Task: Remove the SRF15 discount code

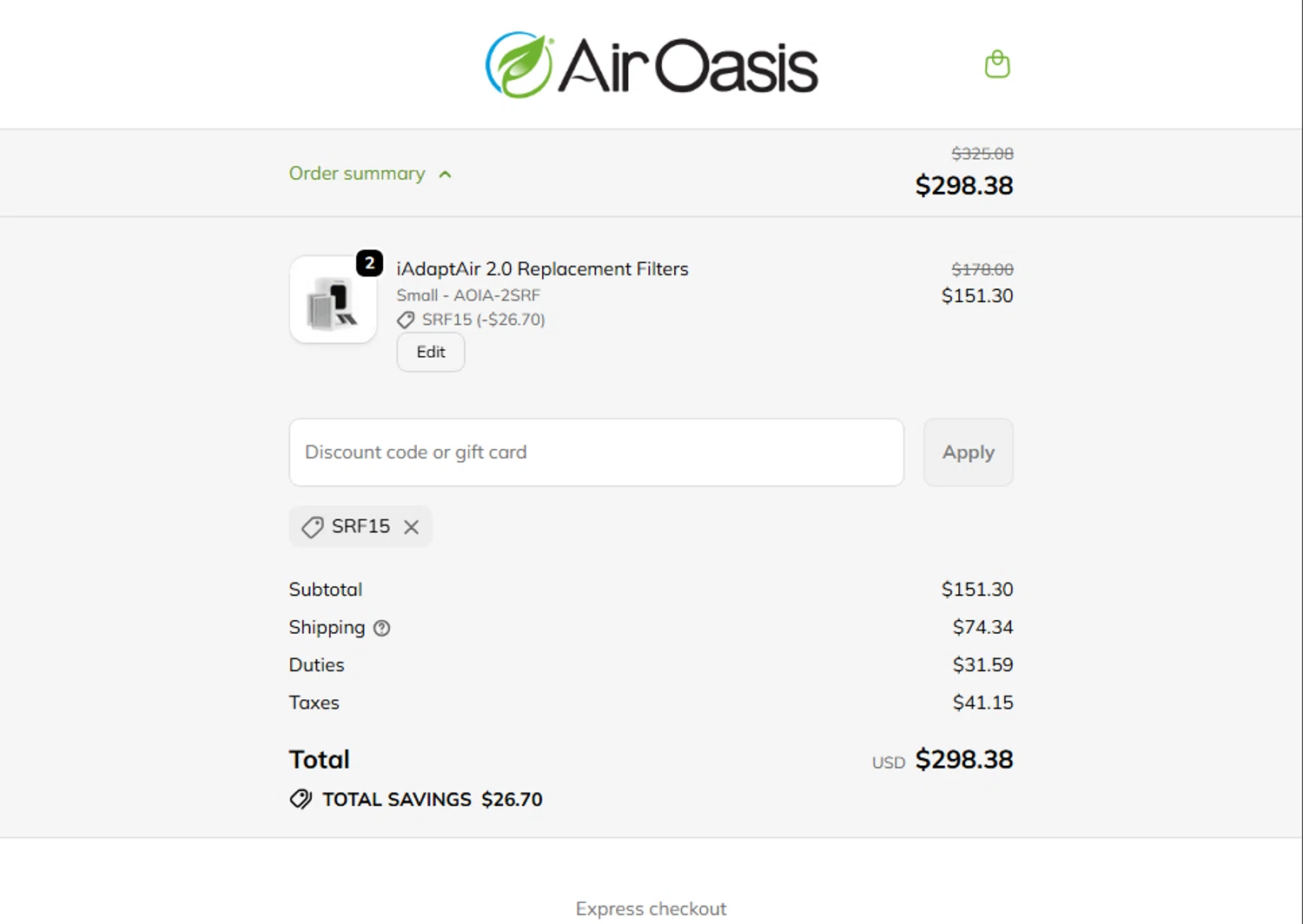Action: [x=412, y=527]
